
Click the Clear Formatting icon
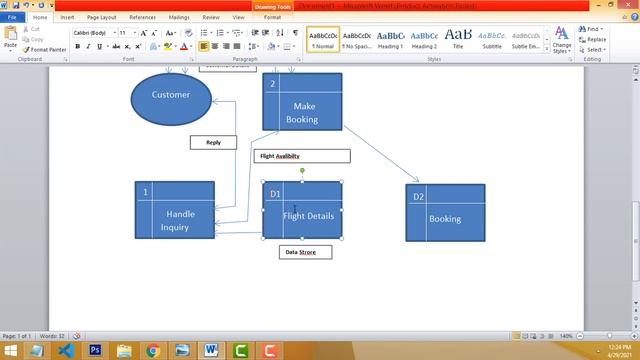[188, 33]
